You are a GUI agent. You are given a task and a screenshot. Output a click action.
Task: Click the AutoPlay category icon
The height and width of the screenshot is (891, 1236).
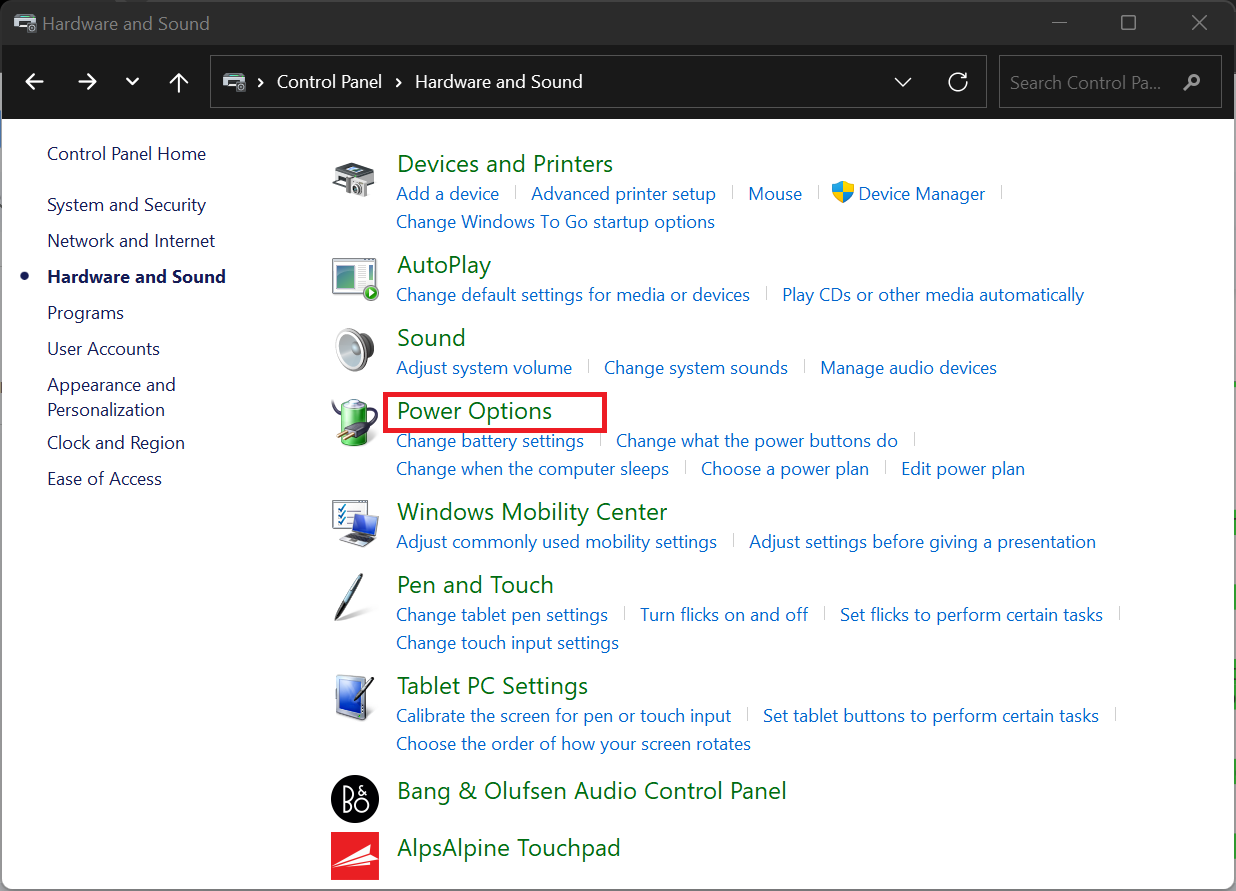pos(354,277)
